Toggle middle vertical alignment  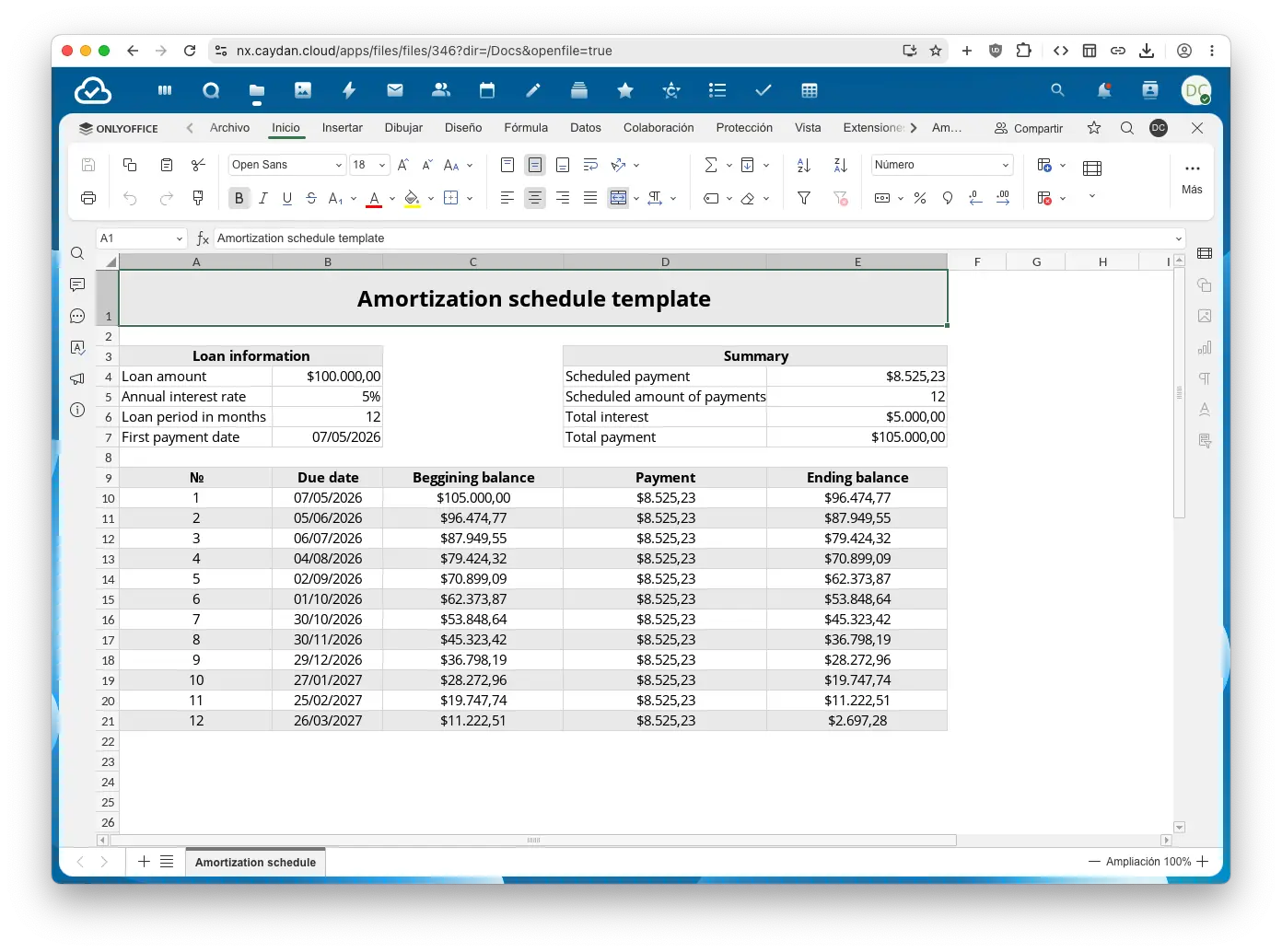pos(535,165)
